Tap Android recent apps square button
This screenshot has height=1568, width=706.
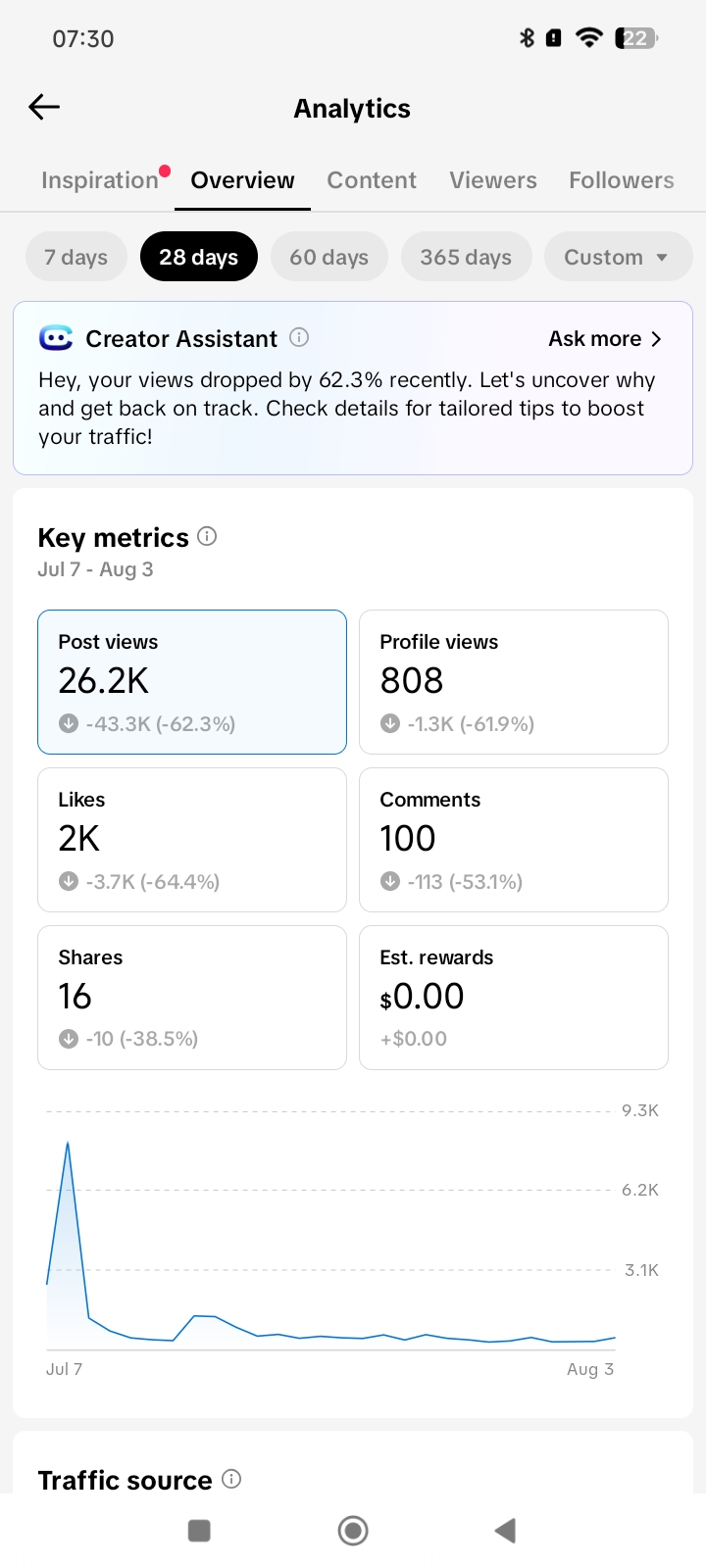coord(199,1530)
